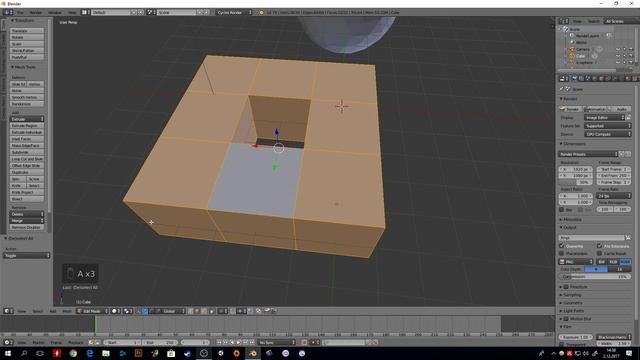640x360 pixels.
Task: Click the Play animation button in timeline
Action: 239,342
